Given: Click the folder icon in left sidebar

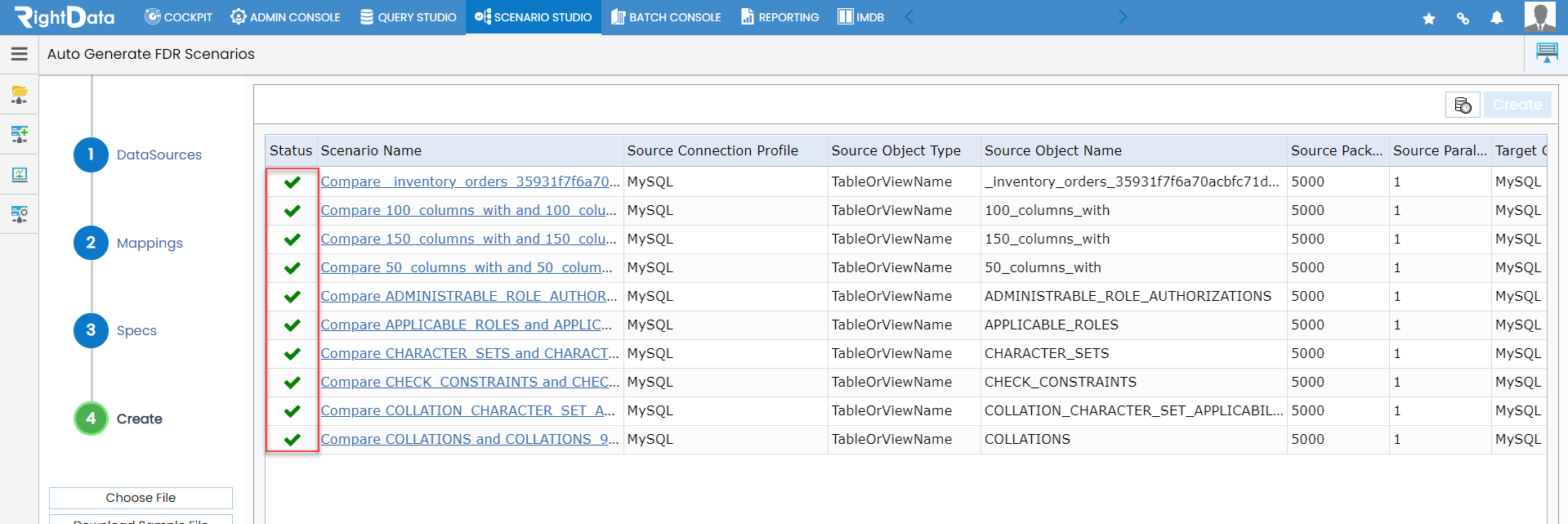Looking at the screenshot, I should click(x=20, y=95).
